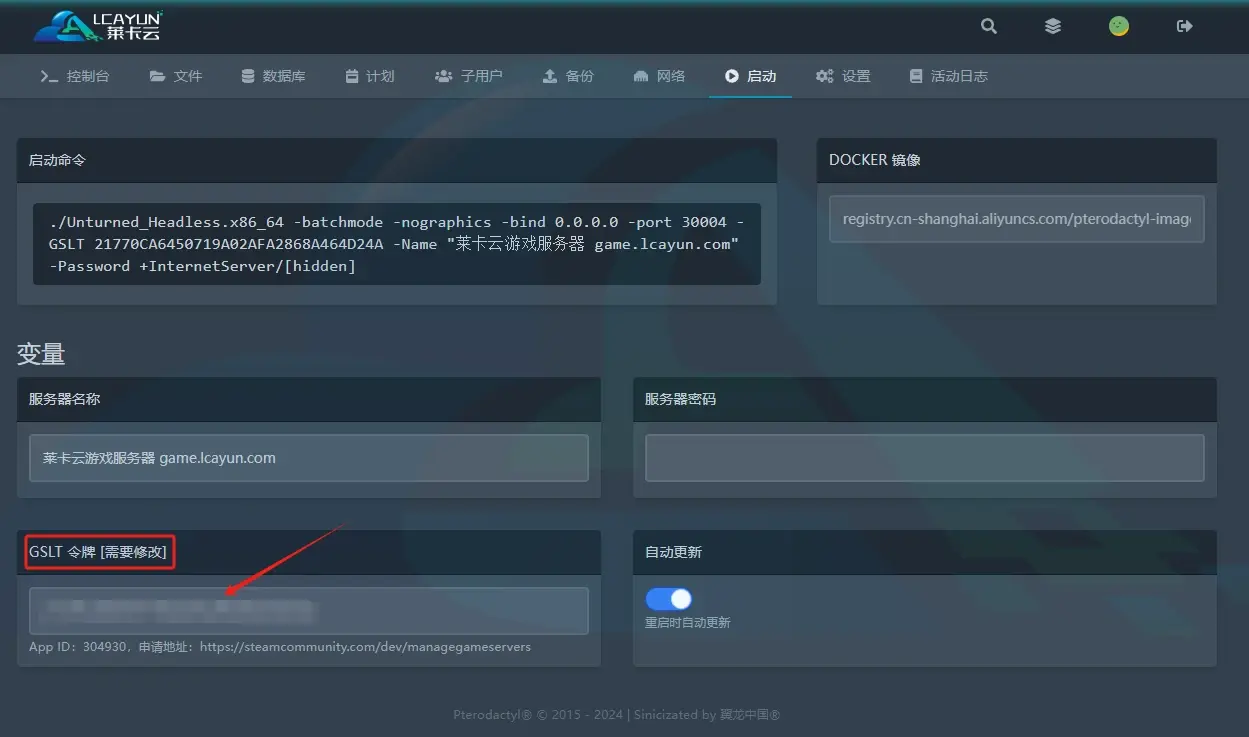This screenshot has width=1249, height=737.
Task: Click the 重启时自动更新 description text
Action: (688, 623)
